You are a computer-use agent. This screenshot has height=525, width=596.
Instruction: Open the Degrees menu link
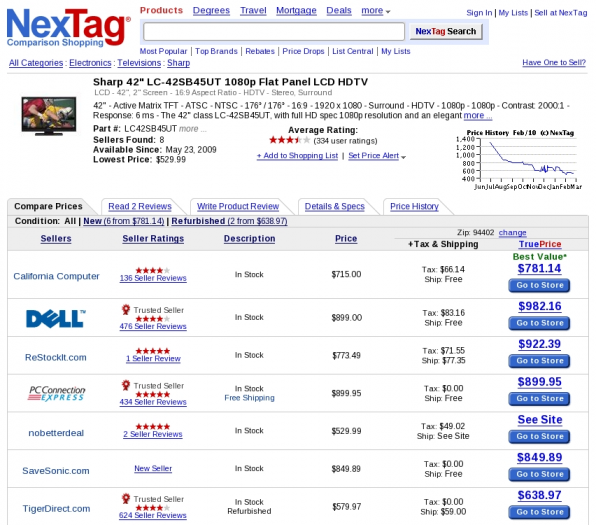[x=211, y=10]
